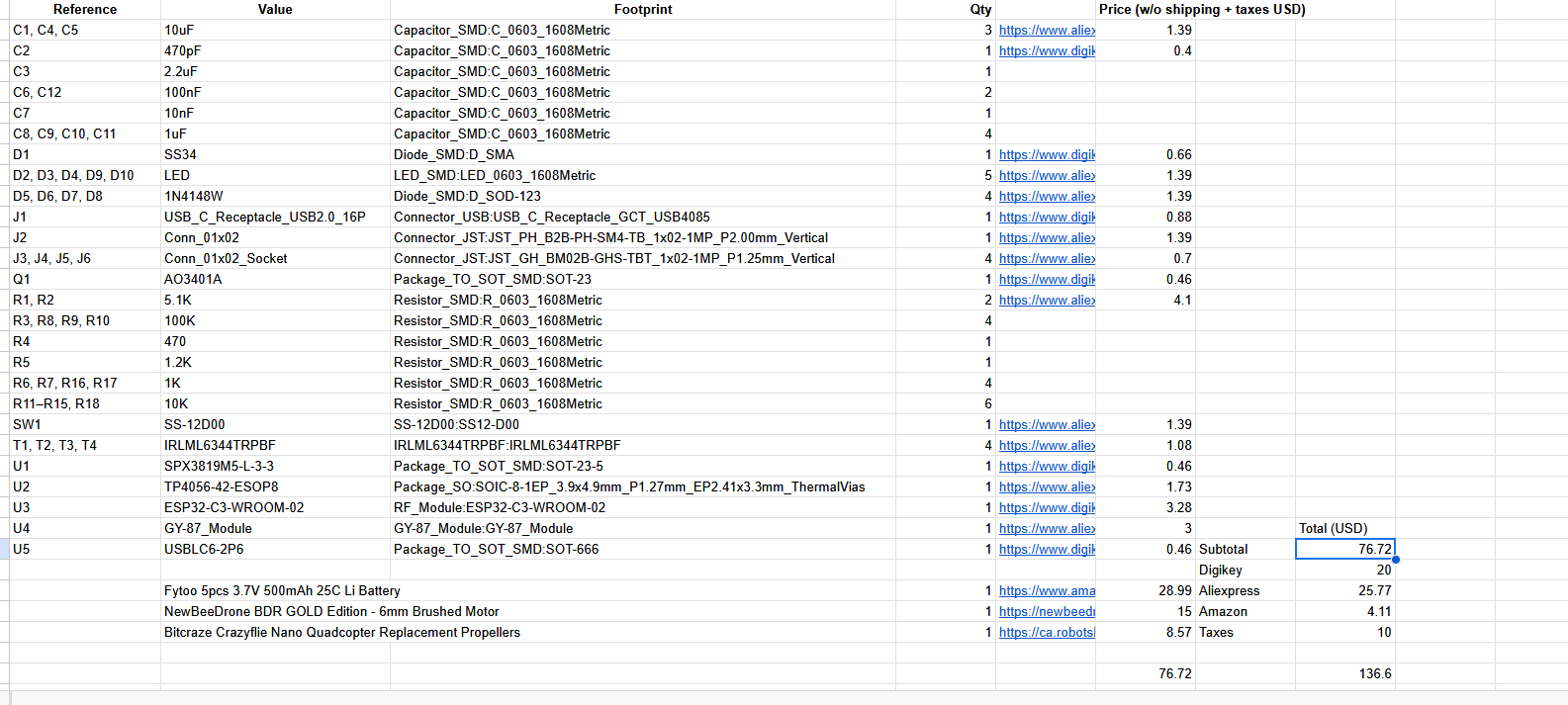Select the Footprint header cell
1568x705 pixels.
tap(642, 10)
